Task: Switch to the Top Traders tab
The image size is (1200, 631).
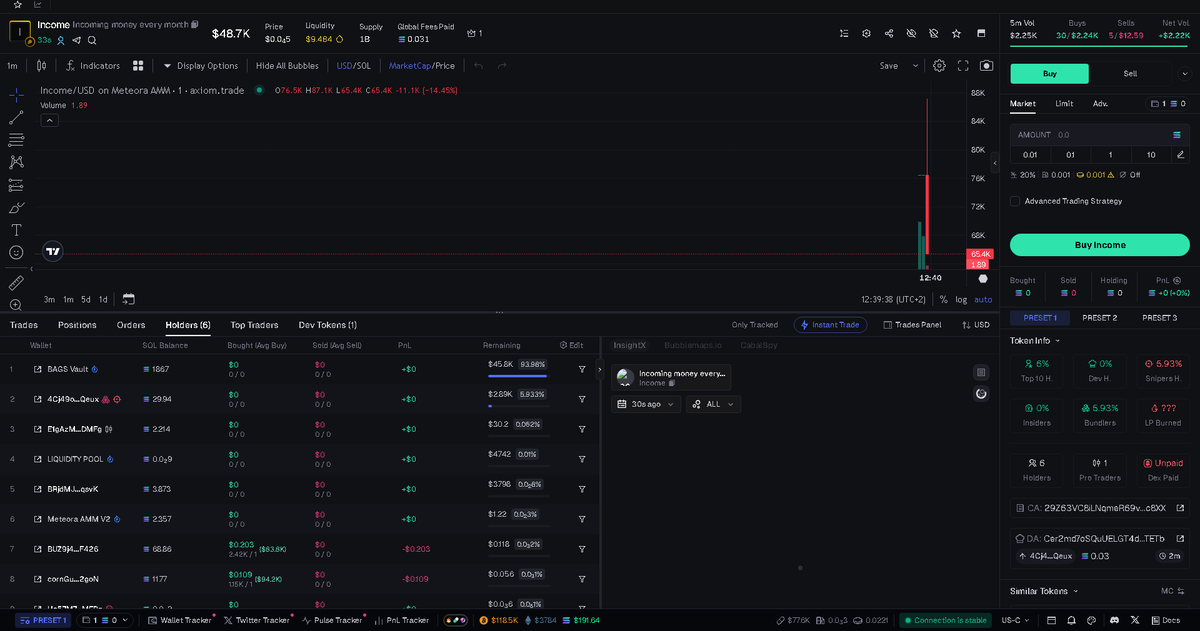Action: point(254,325)
